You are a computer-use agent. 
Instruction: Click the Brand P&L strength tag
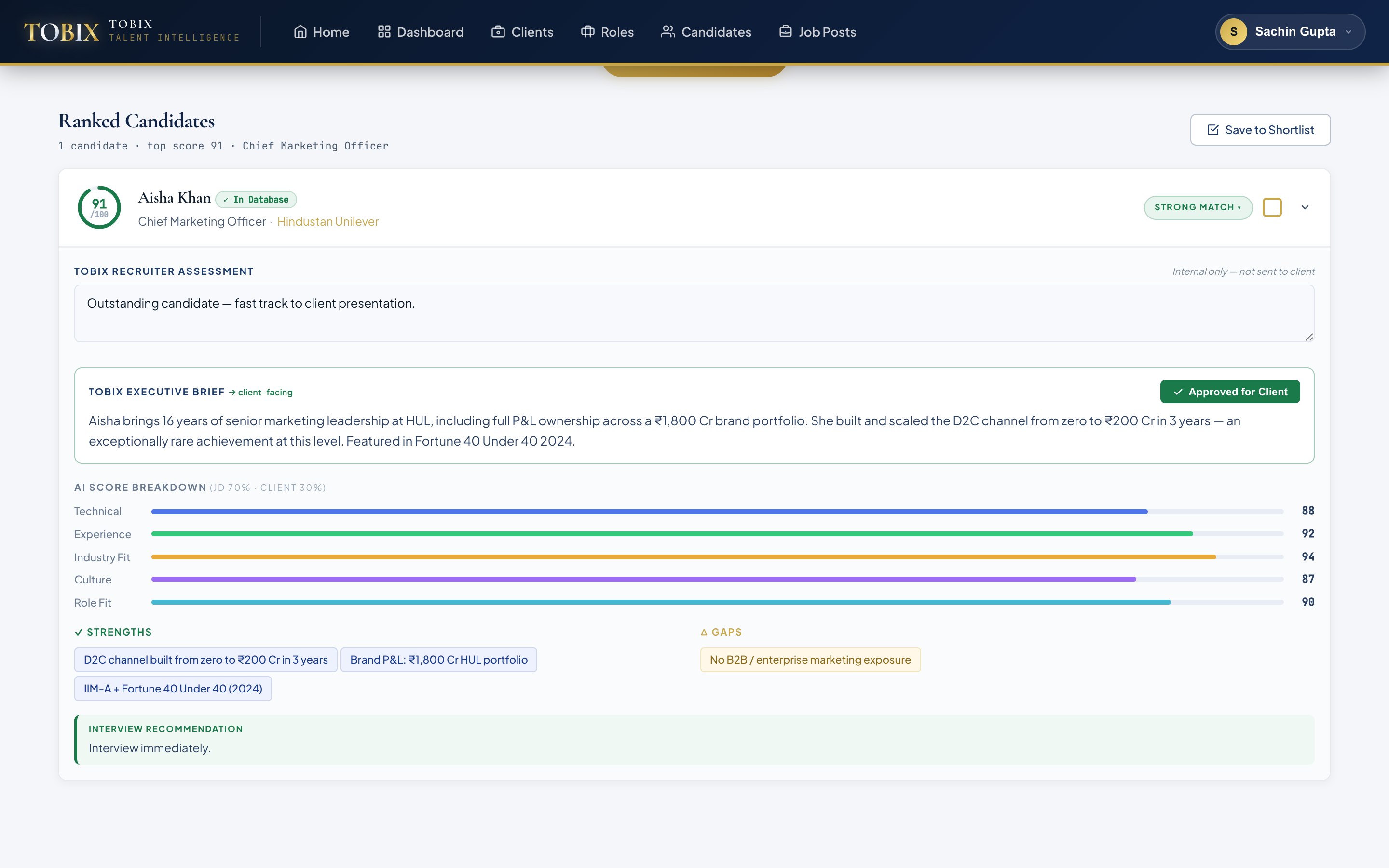click(x=438, y=660)
